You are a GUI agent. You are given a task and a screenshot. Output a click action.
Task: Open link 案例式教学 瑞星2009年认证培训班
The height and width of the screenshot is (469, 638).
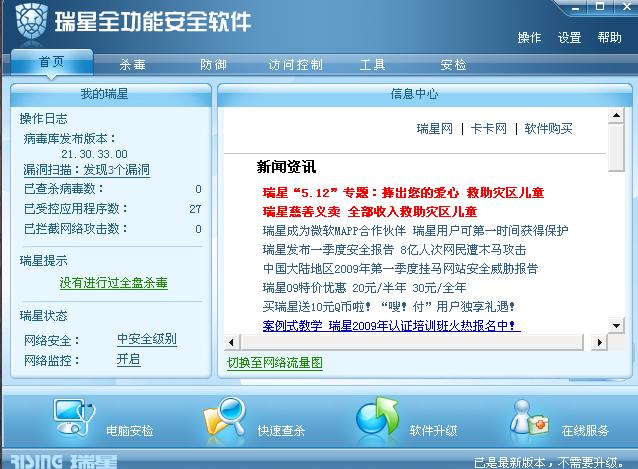(391, 325)
